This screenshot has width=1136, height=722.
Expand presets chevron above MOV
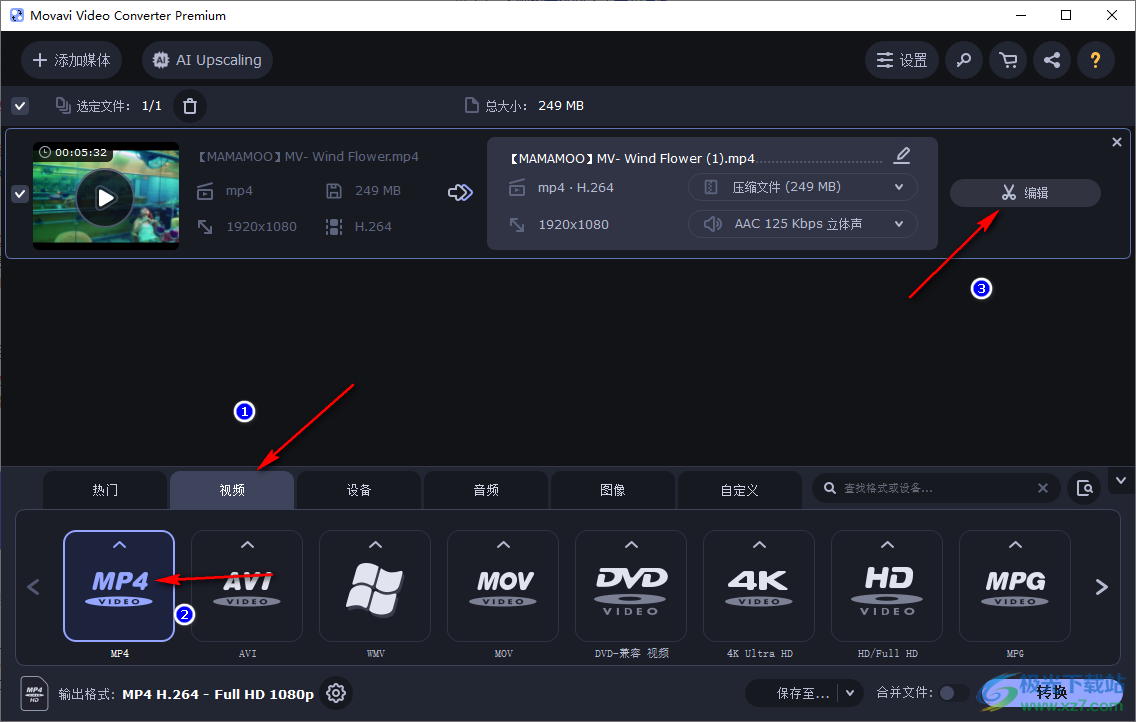pos(504,545)
